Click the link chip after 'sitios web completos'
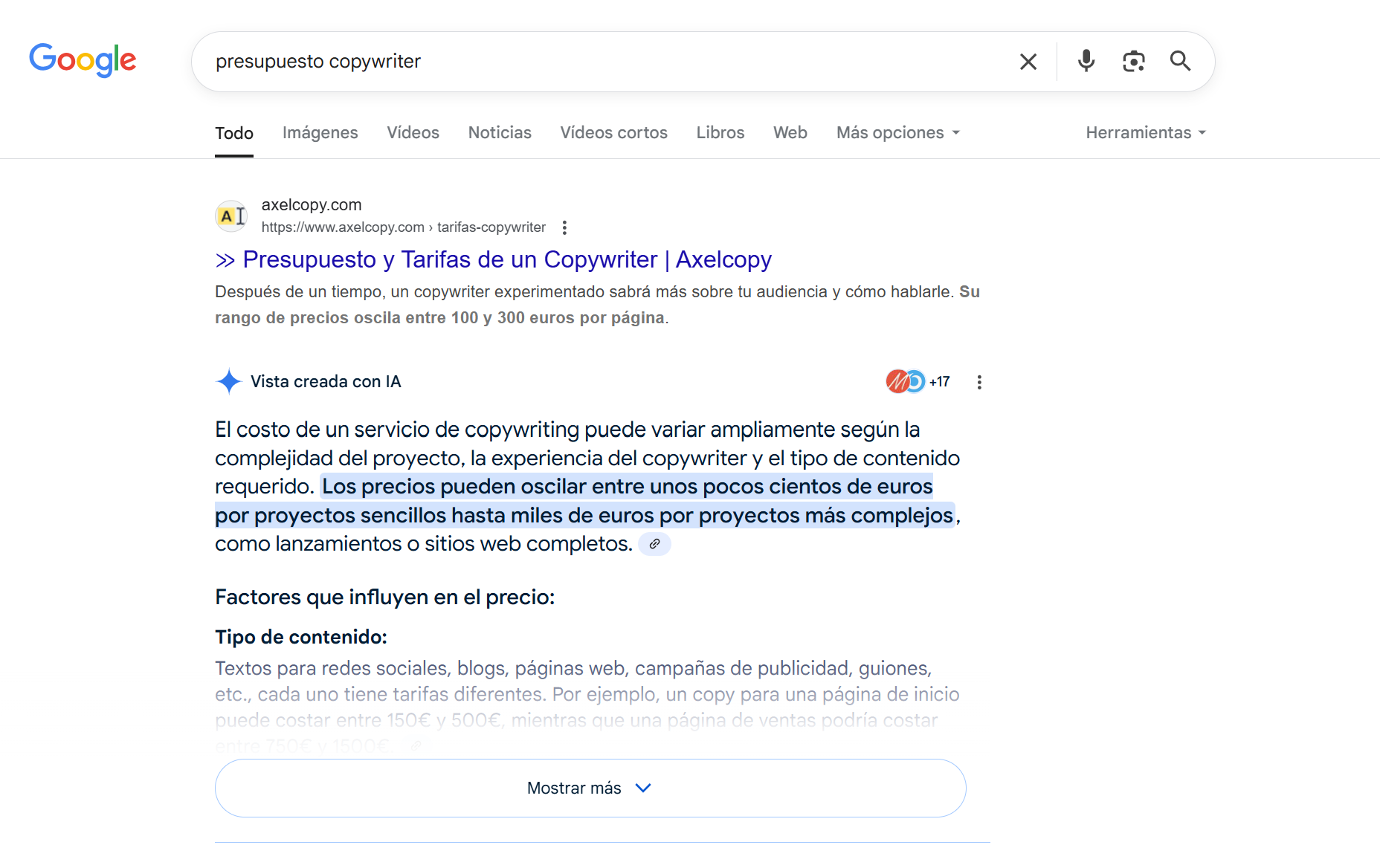The width and height of the screenshot is (1380, 868). (x=654, y=544)
